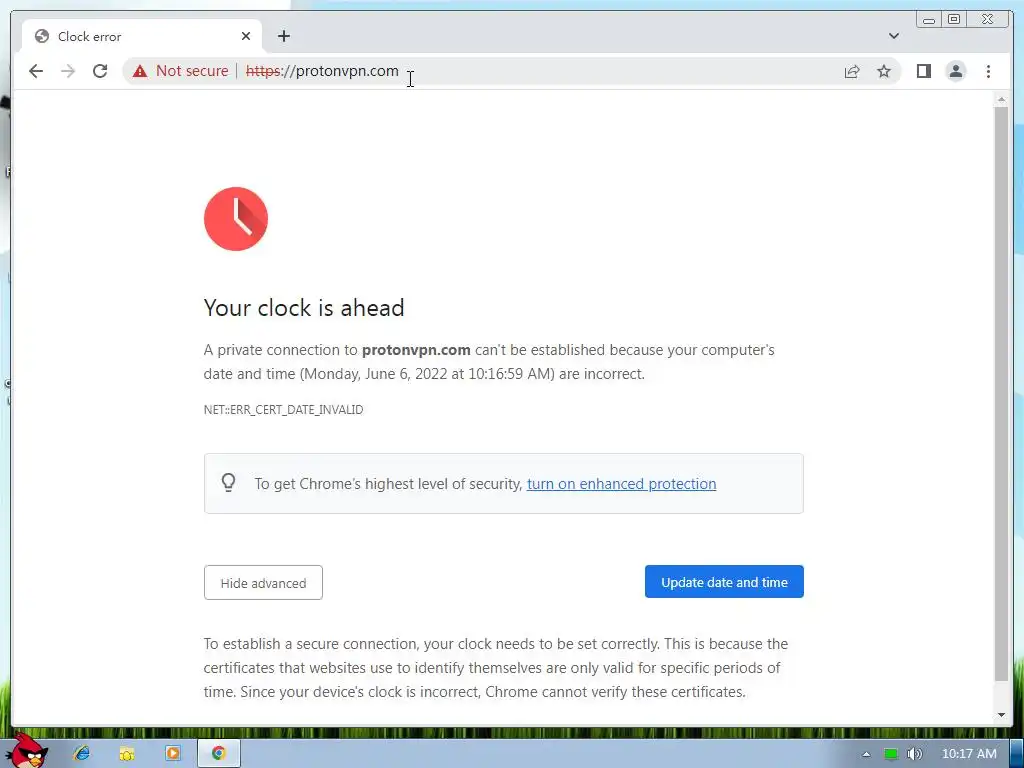Open the media player taskbar icon
The height and width of the screenshot is (768, 1024).
pos(172,754)
